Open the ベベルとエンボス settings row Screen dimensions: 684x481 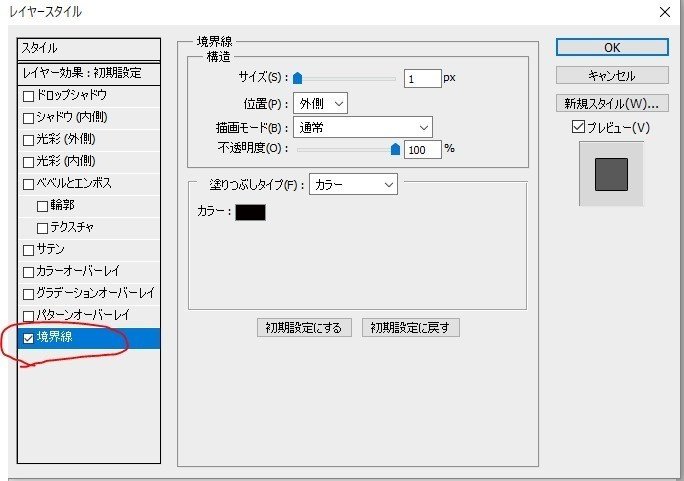coord(89,184)
